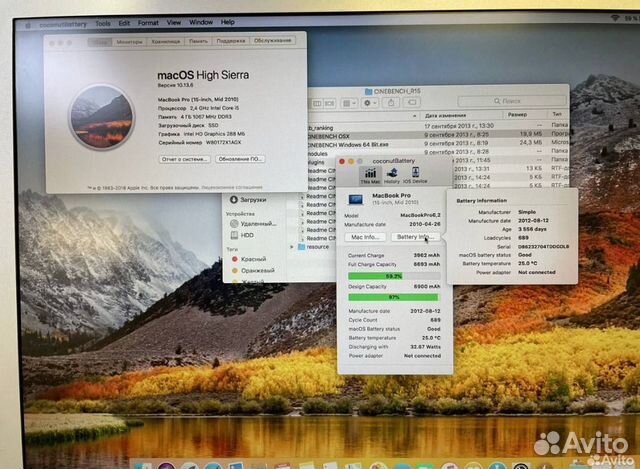
Task: Open the History tab in coconutBattery
Action: (392, 176)
